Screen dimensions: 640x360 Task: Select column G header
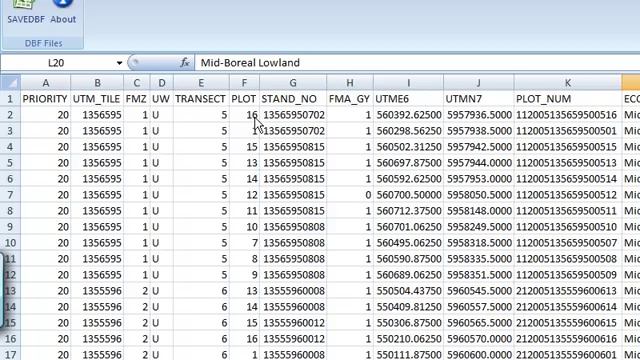tap(293, 83)
